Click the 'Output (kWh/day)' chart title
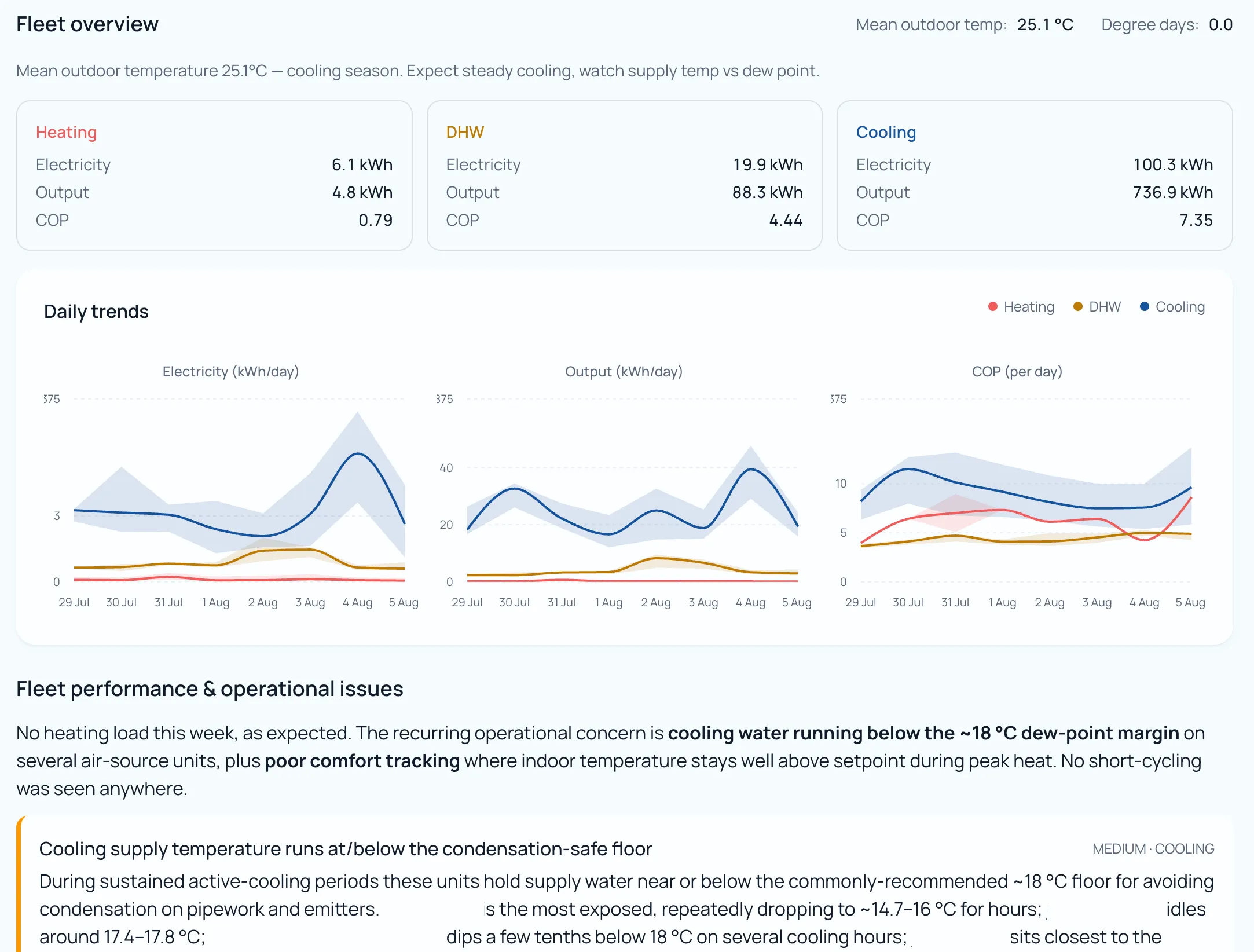This screenshot has width=1254, height=952. click(624, 371)
